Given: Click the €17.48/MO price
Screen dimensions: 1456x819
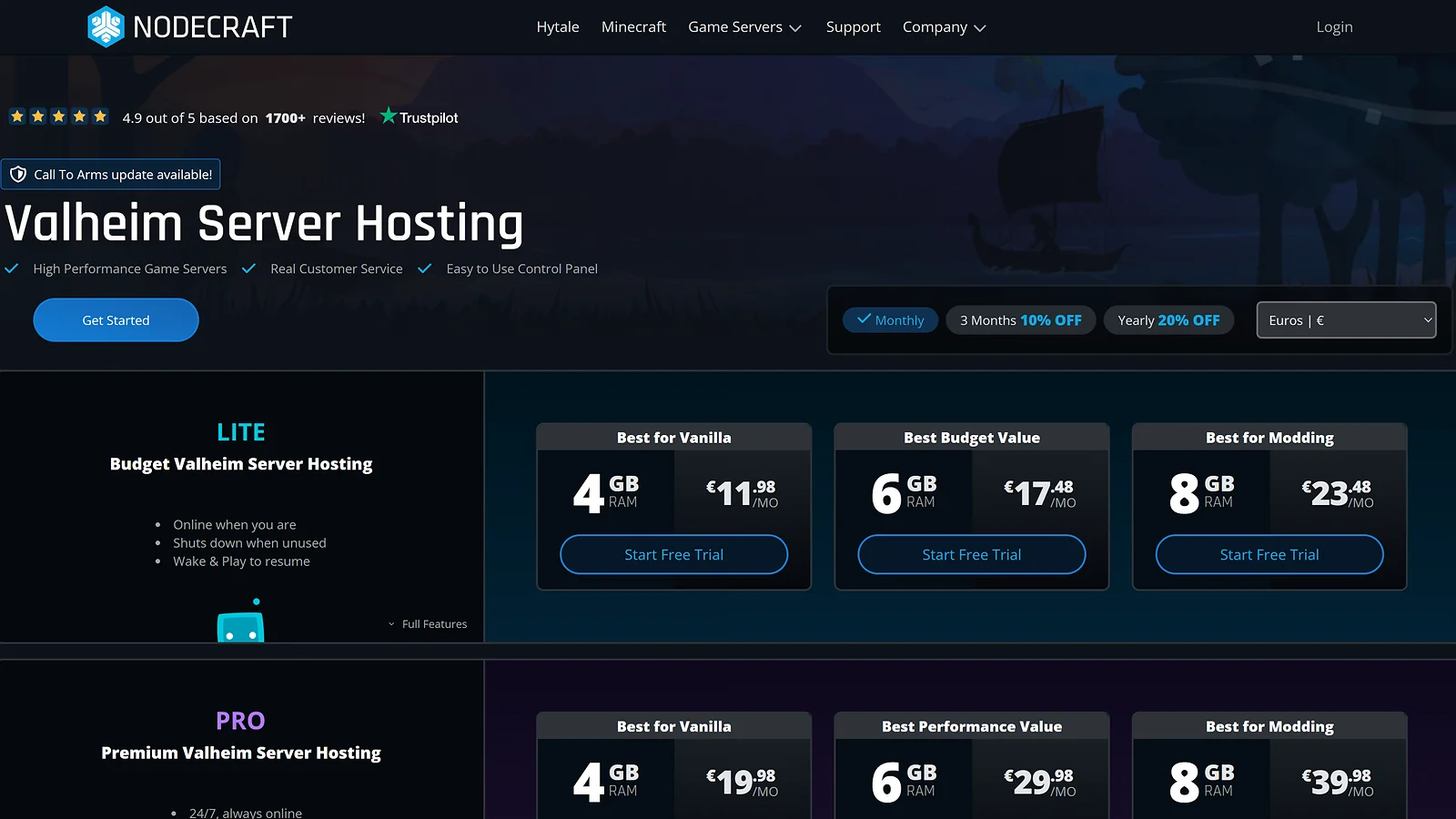Looking at the screenshot, I should coord(1040,493).
